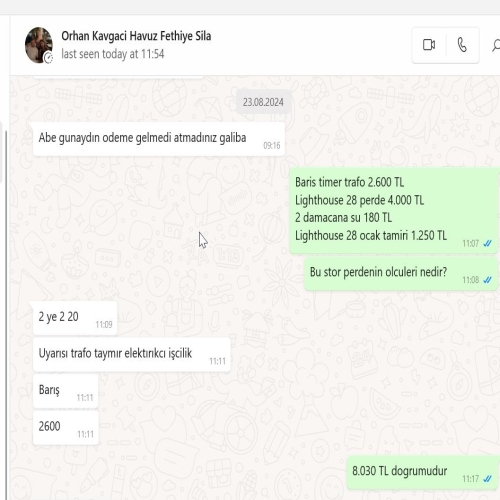Click the 'last seen today at 11:54' status

click(x=113, y=54)
